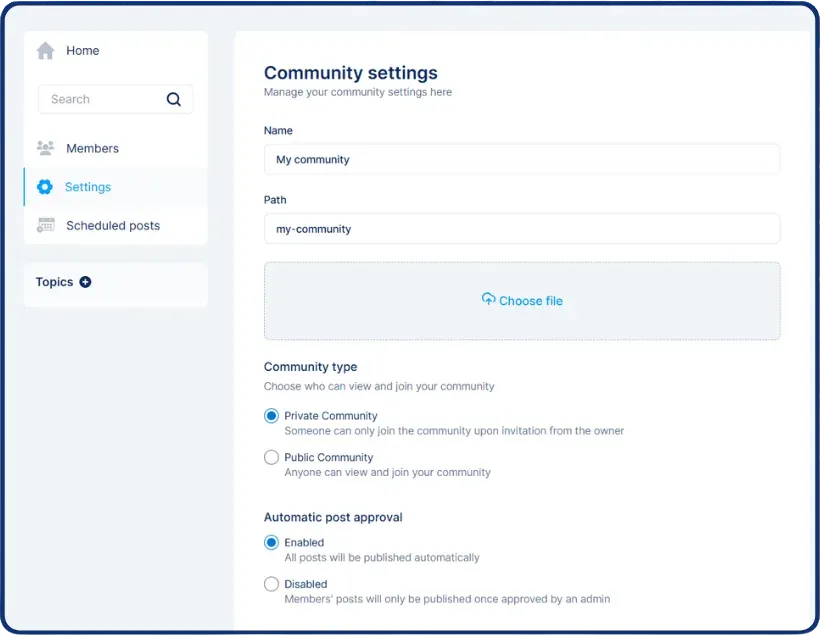Click the Settings gear icon
The width and height of the screenshot is (821, 635).
click(x=45, y=187)
